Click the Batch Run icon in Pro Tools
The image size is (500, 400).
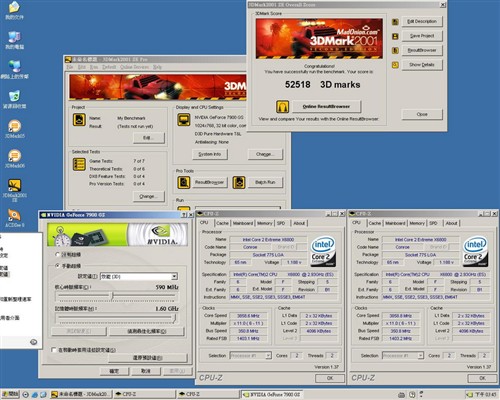pos(239,182)
